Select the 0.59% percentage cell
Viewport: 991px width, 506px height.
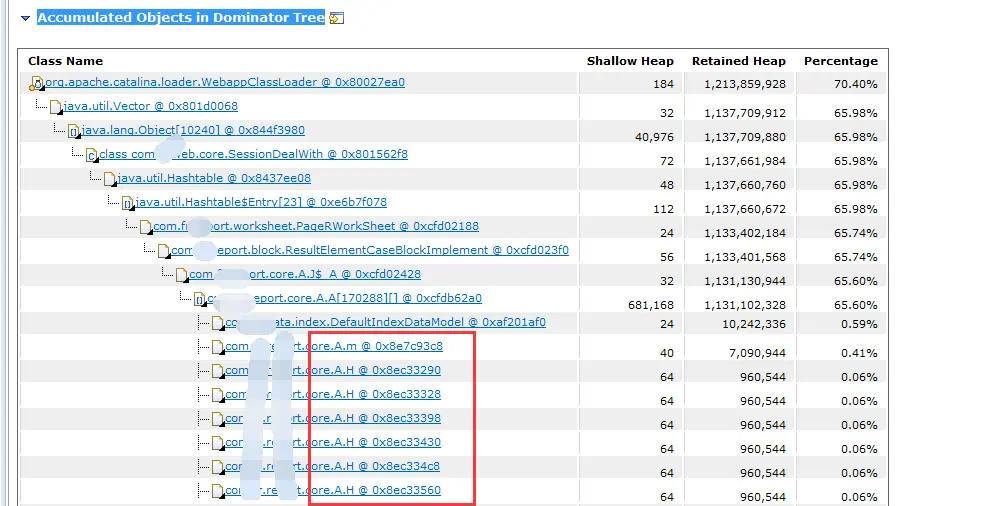[859, 324]
